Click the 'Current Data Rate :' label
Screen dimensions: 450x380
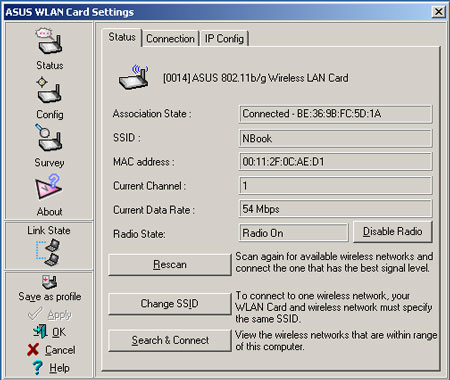[154, 210]
